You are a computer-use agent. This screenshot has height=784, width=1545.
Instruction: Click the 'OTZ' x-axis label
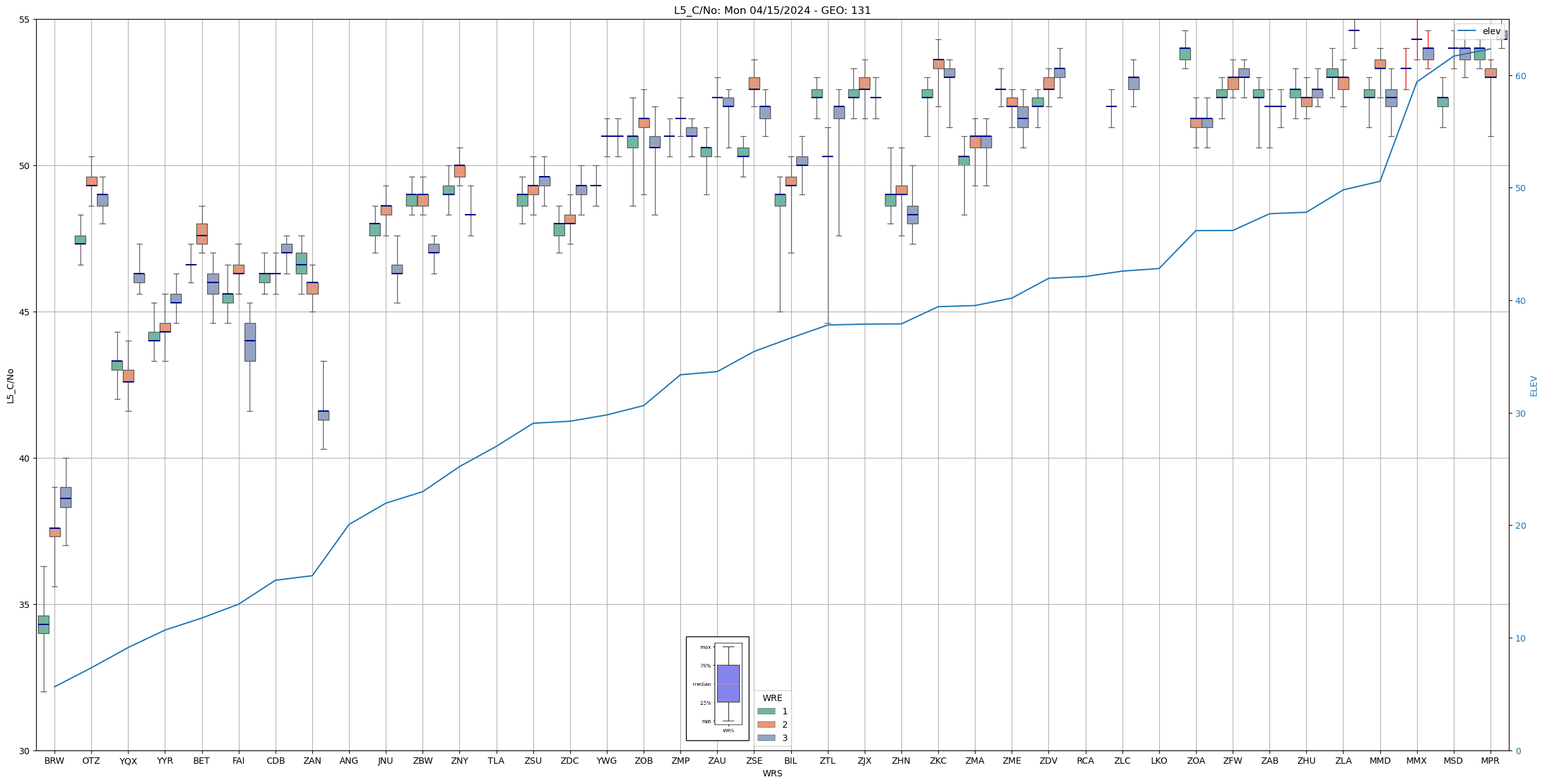(91, 761)
